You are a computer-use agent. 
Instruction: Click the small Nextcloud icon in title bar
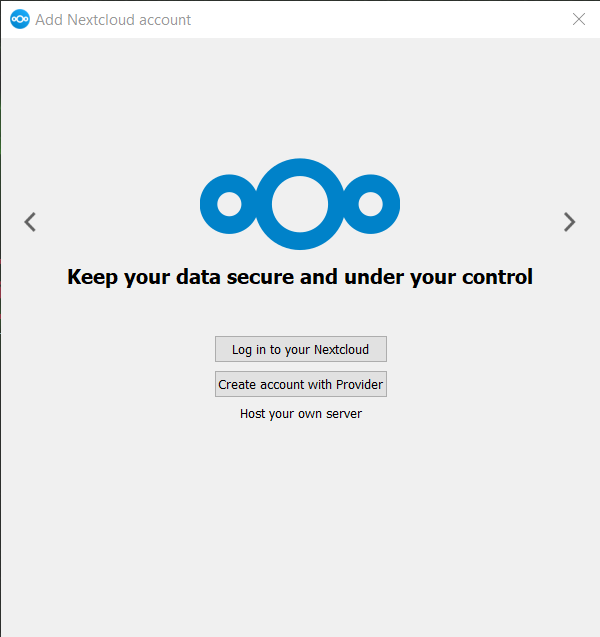(x=20, y=19)
